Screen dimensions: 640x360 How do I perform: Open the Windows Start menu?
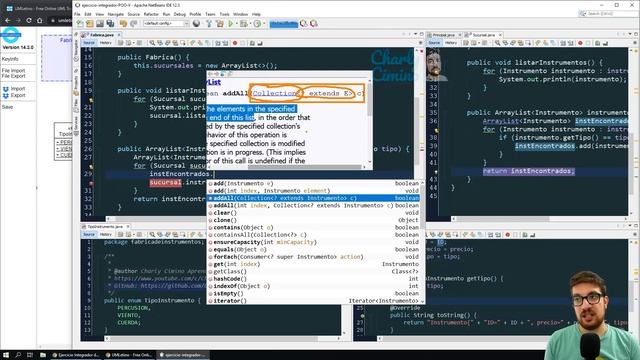pos(6,355)
